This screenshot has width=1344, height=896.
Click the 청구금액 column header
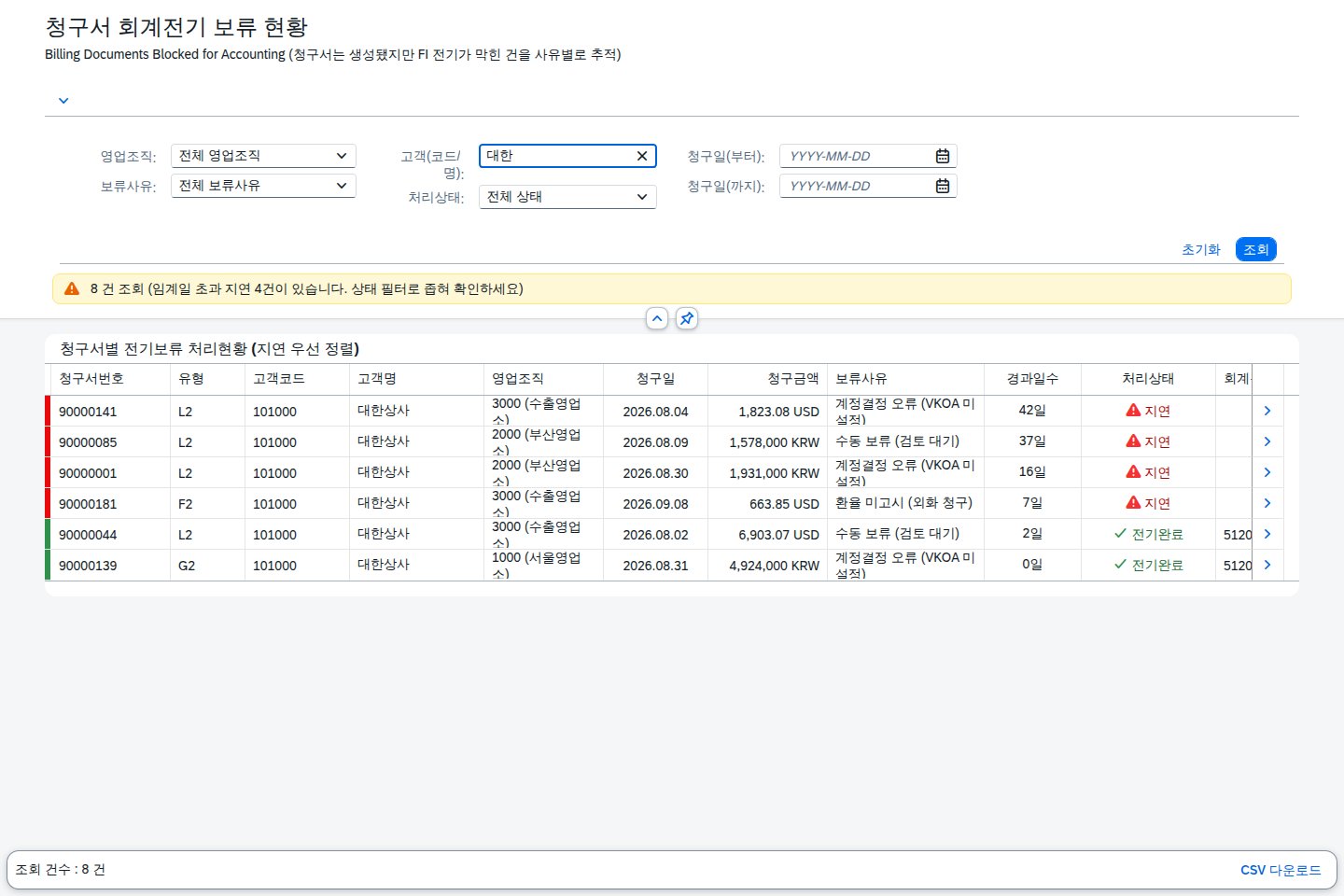coord(767,379)
